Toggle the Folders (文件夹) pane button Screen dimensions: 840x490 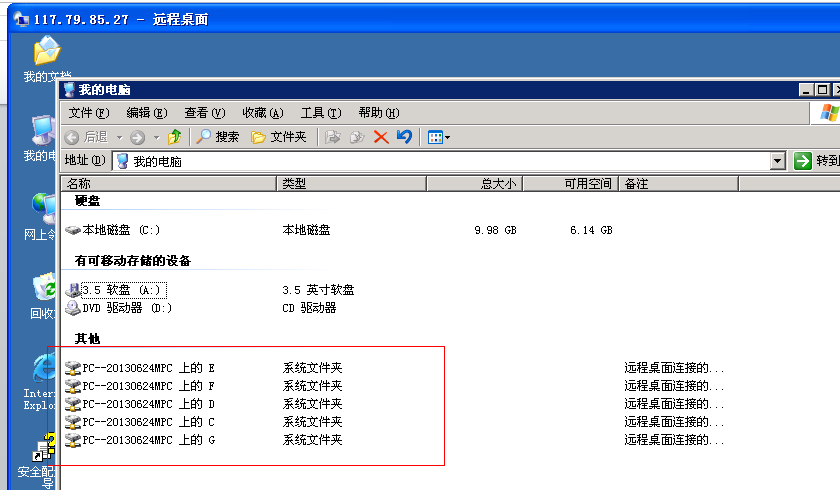pyautogui.click(x=279, y=137)
